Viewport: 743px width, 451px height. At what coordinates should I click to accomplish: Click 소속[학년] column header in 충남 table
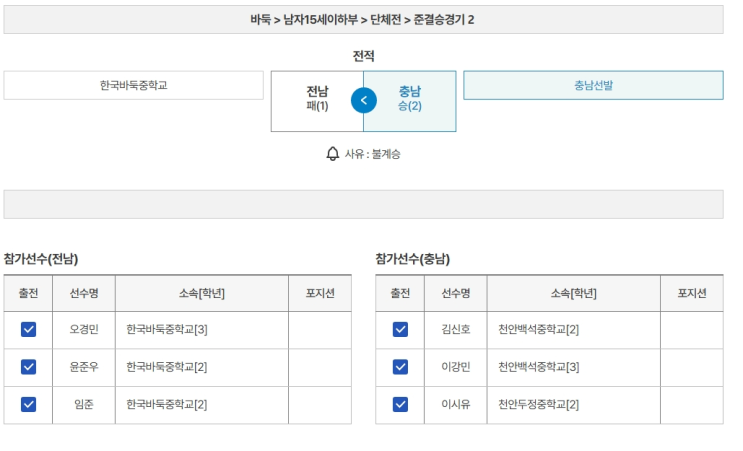pyautogui.click(x=574, y=293)
